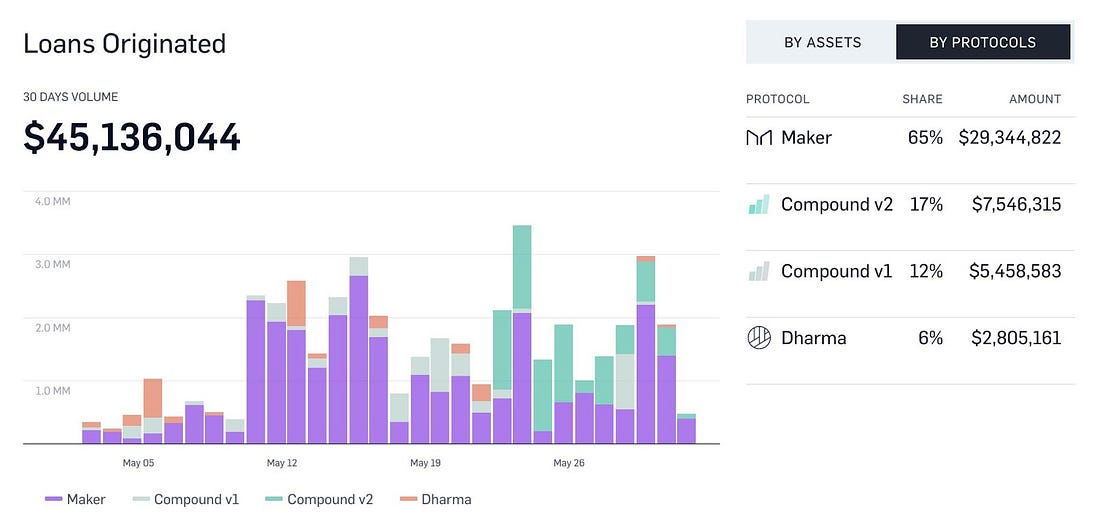This screenshot has width=1100, height=523.
Task: Click the May 12 axis date label
Action: pyautogui.click(x=282, y=463)
